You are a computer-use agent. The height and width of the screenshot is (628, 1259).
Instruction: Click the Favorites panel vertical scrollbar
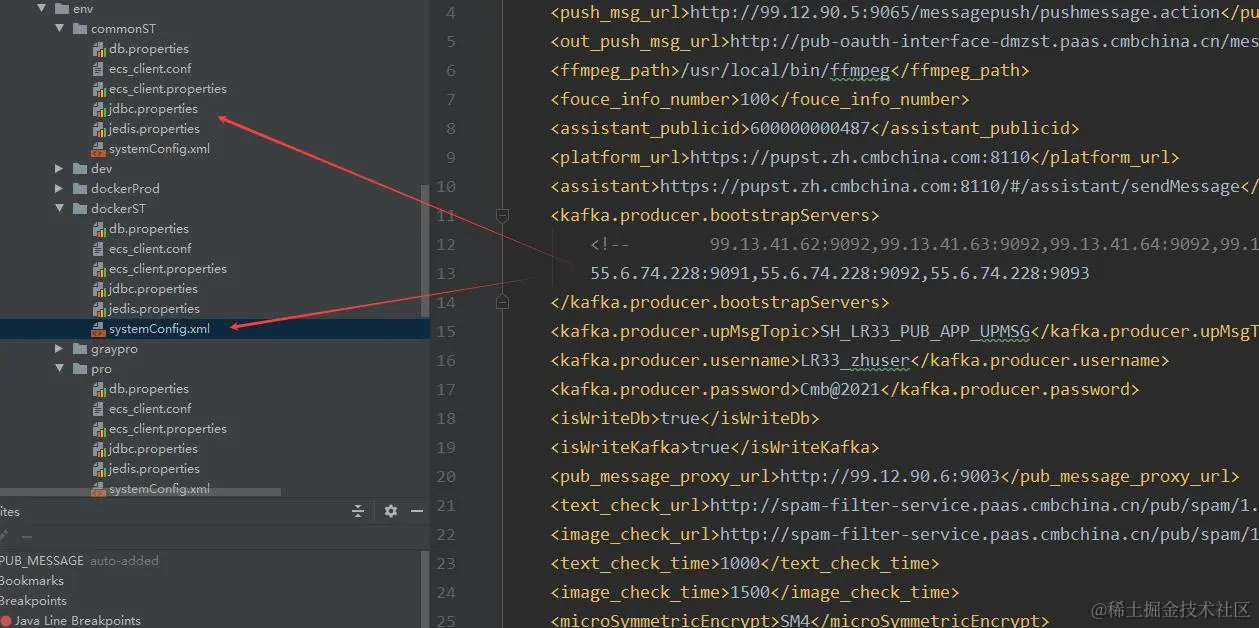(426, 588)
